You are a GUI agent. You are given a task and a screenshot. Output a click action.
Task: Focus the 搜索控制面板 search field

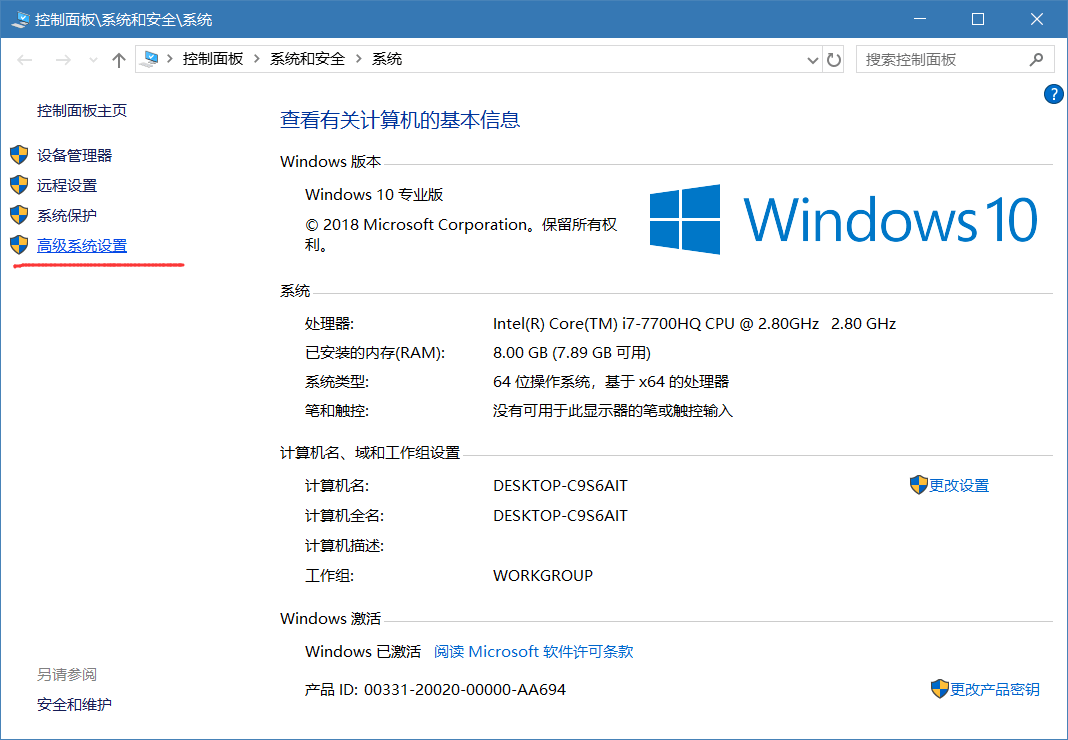click(x=940, y=60)
